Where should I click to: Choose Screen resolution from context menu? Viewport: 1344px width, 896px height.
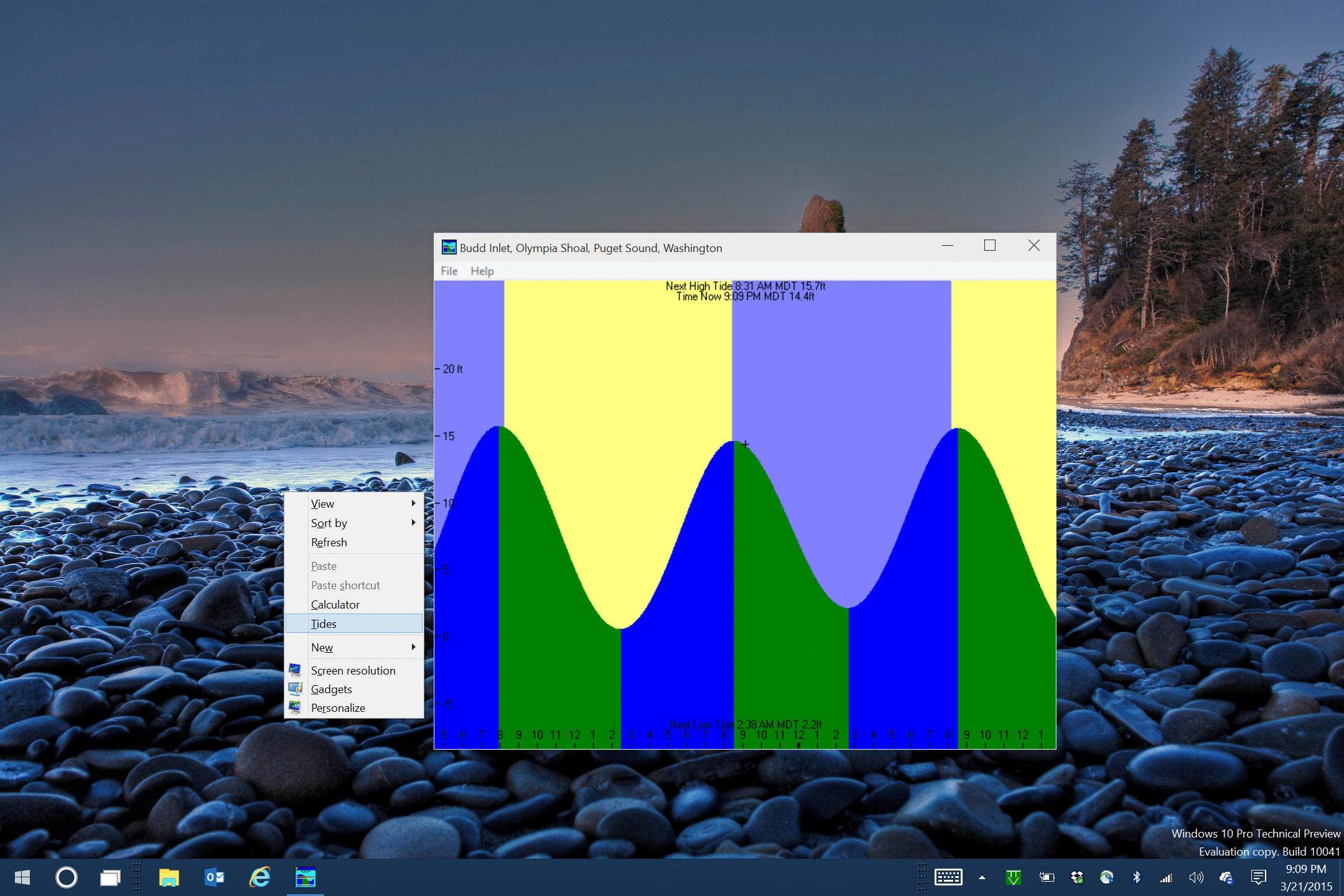point(354,670)
